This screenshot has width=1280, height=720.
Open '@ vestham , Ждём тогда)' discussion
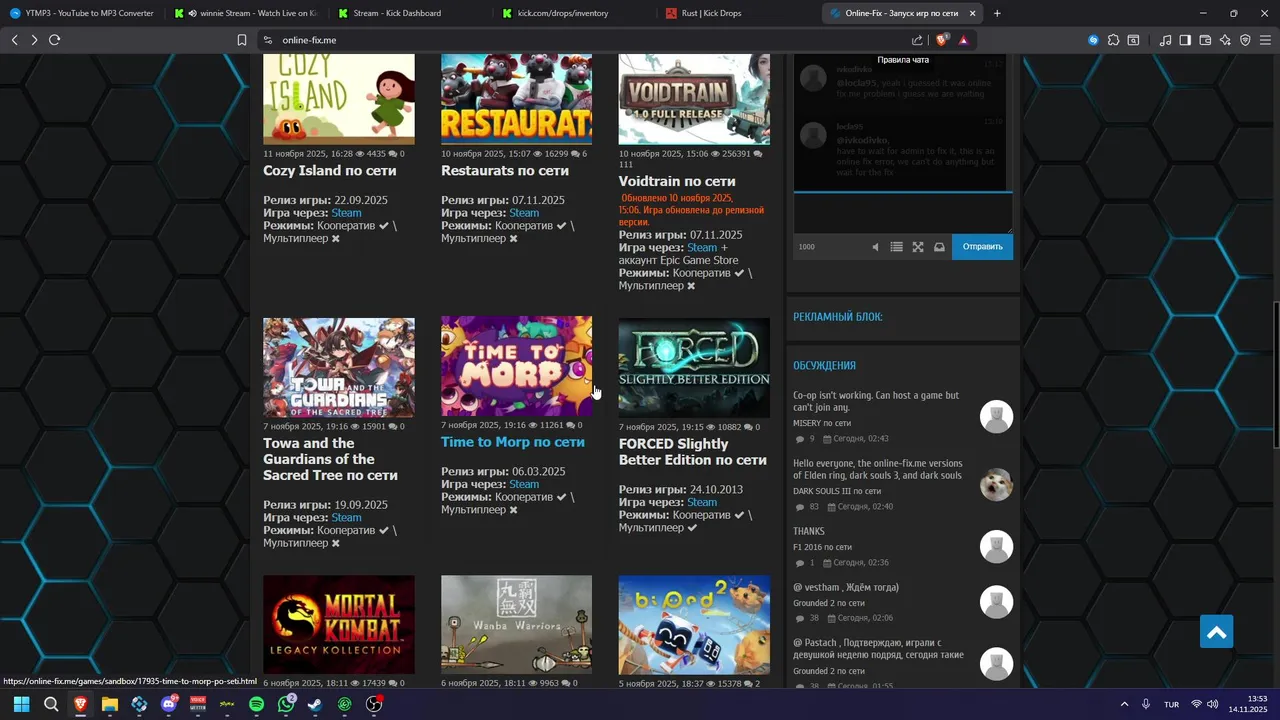(x=846, y=587)
